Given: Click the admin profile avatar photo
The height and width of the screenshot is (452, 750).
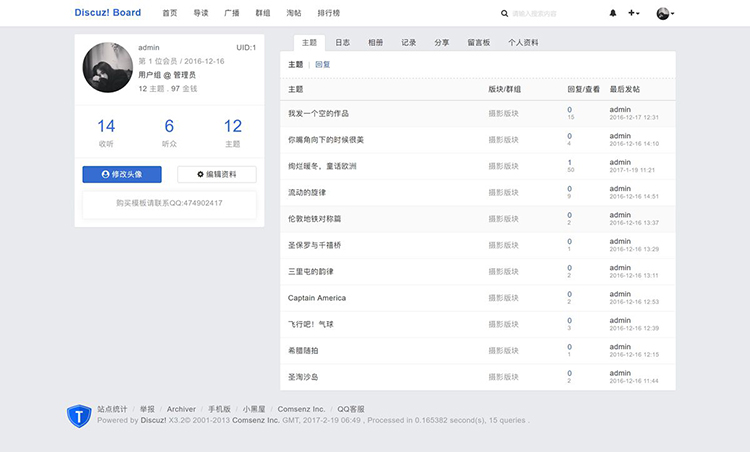Looking at the screenshot, I should 108,70.
